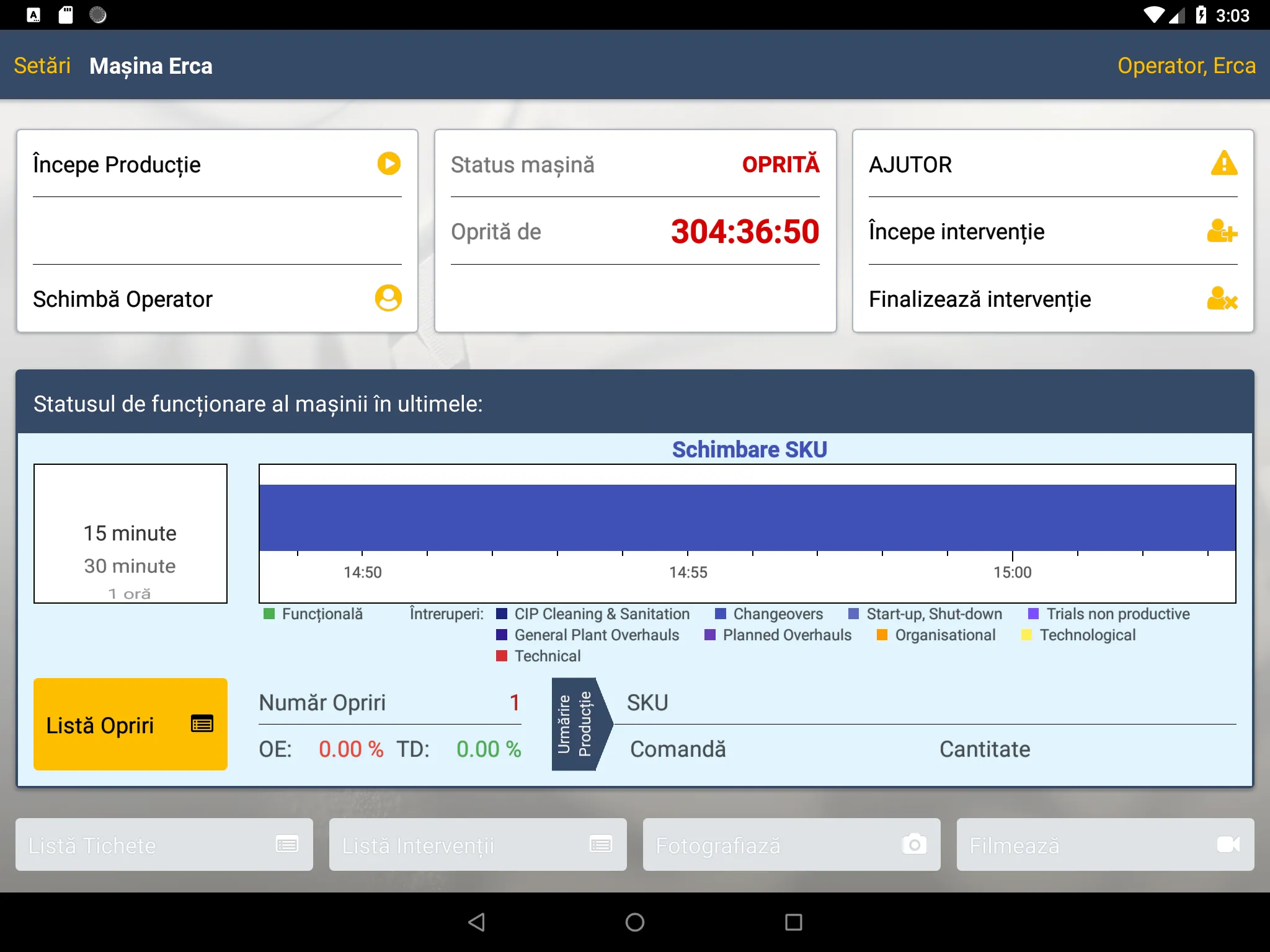Tap Trials non productive legend swatch

click(1034, 614)
